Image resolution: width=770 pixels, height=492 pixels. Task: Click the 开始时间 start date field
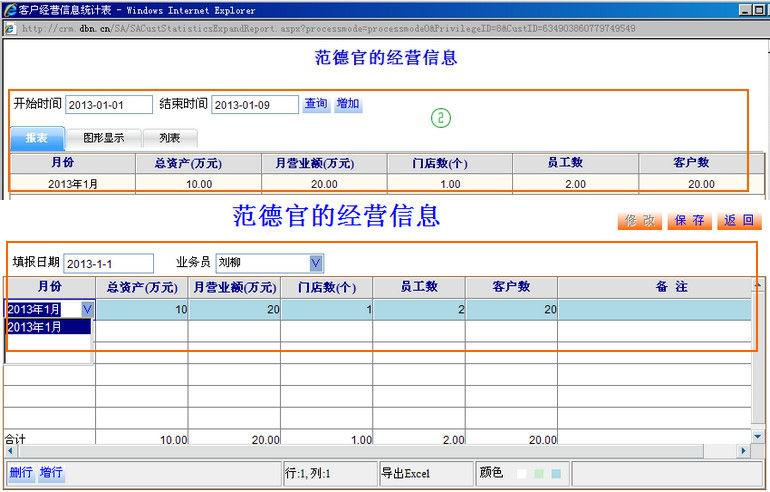pos(108,105)
